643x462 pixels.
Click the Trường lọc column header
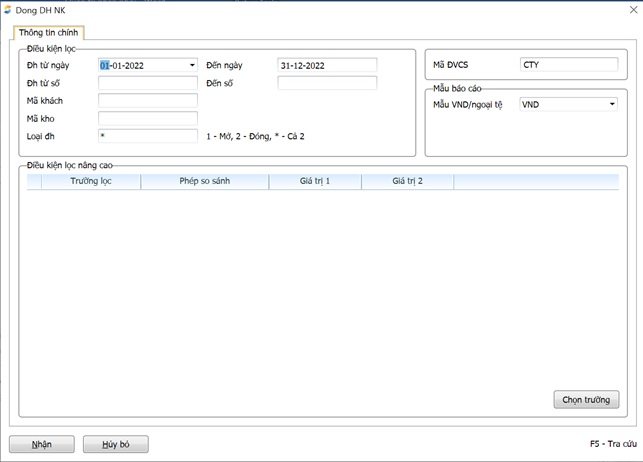click(91, 182)
